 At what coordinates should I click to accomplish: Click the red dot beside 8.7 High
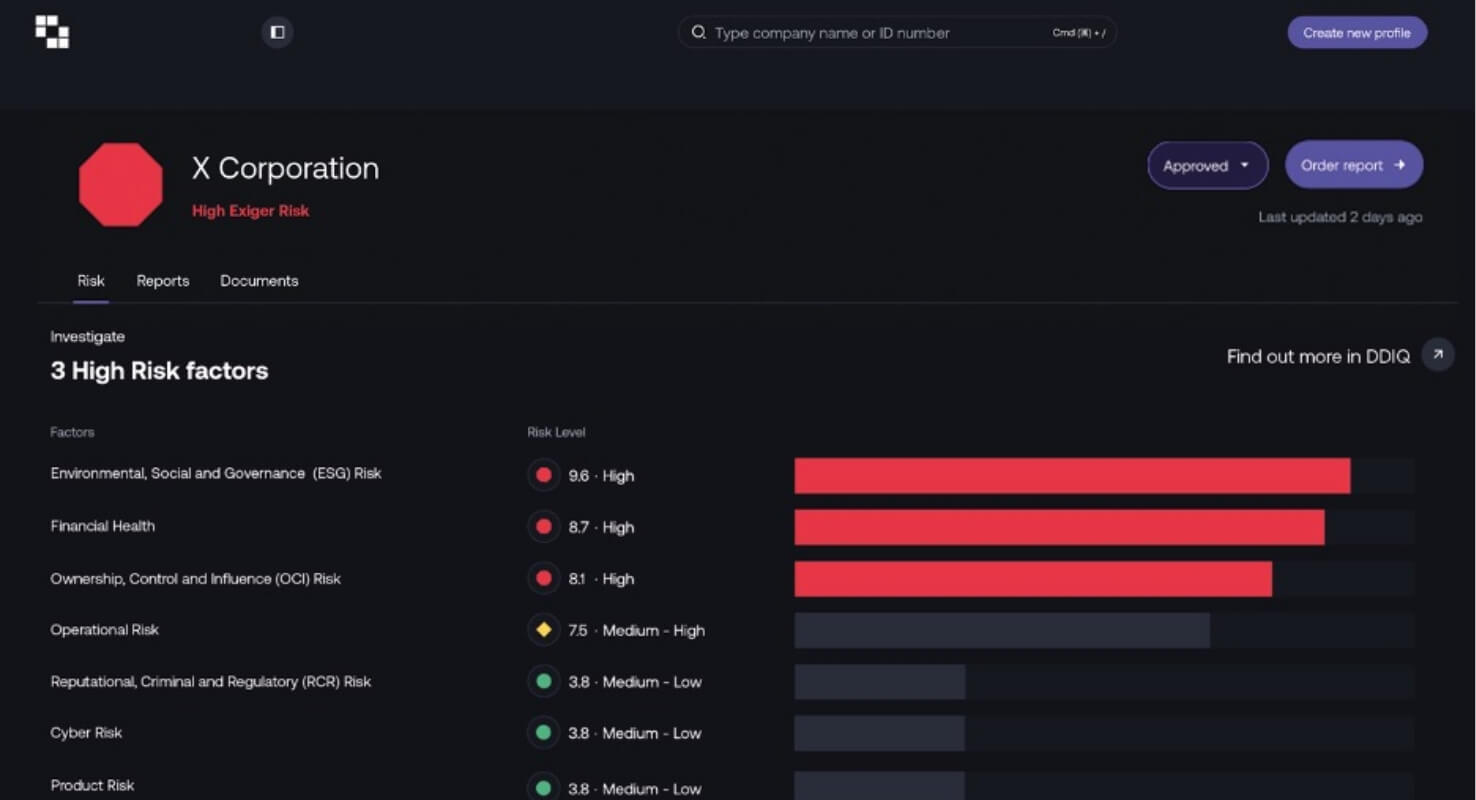click(x=544, y=527)
